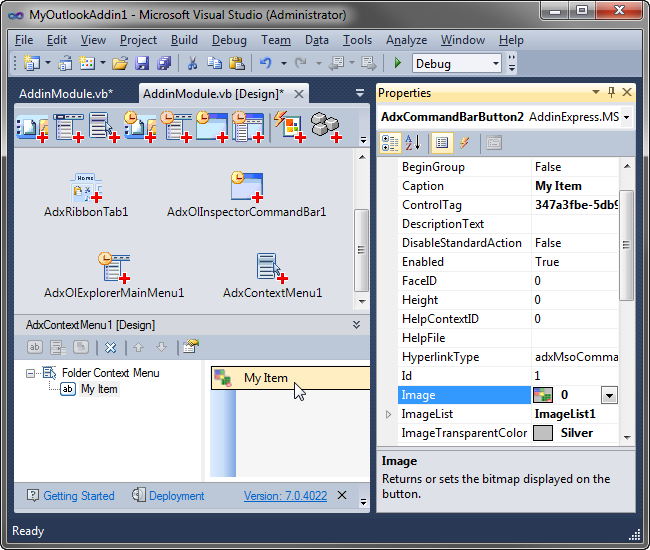Click Alphabetical sort icon in Properties
The height and width of the screenshot is (550, 650).
tap(413, 143)
